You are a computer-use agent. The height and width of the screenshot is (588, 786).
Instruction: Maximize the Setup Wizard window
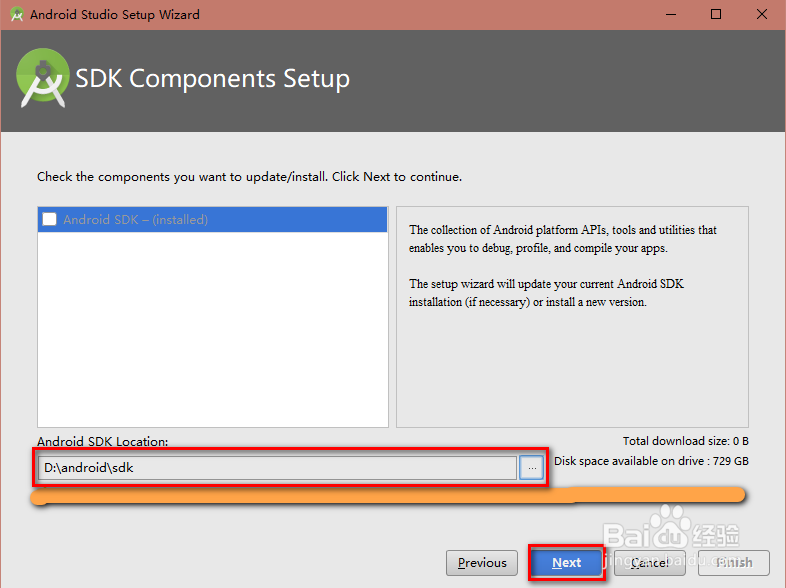click(x=716, y=14)
